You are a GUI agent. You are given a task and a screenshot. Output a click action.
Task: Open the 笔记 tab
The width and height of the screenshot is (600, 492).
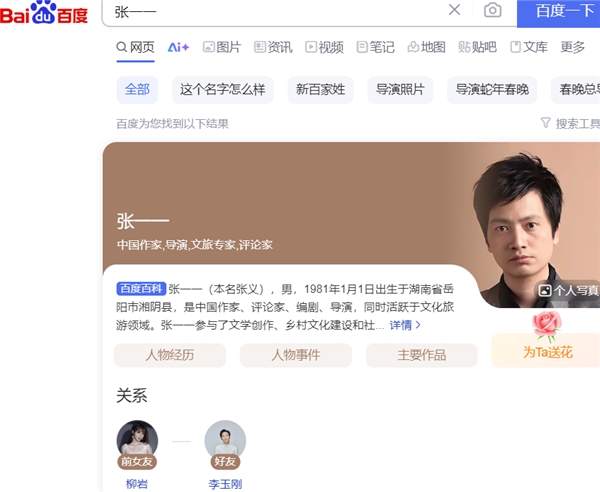375,47
